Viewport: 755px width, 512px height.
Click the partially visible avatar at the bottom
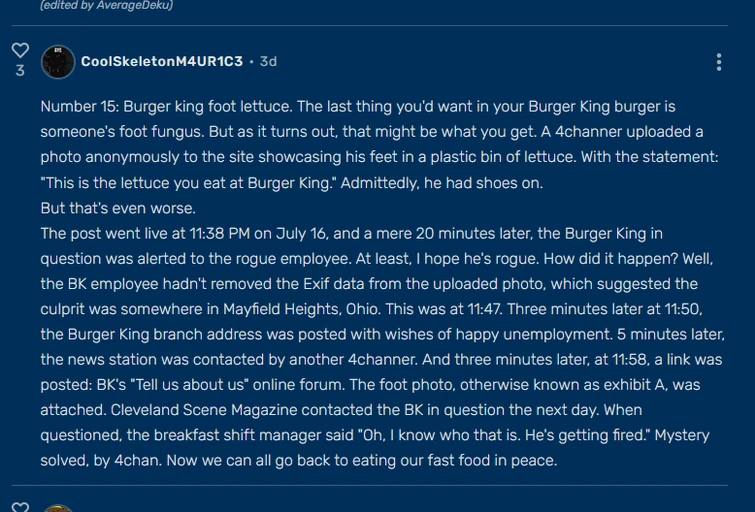(x=58, y=509)
